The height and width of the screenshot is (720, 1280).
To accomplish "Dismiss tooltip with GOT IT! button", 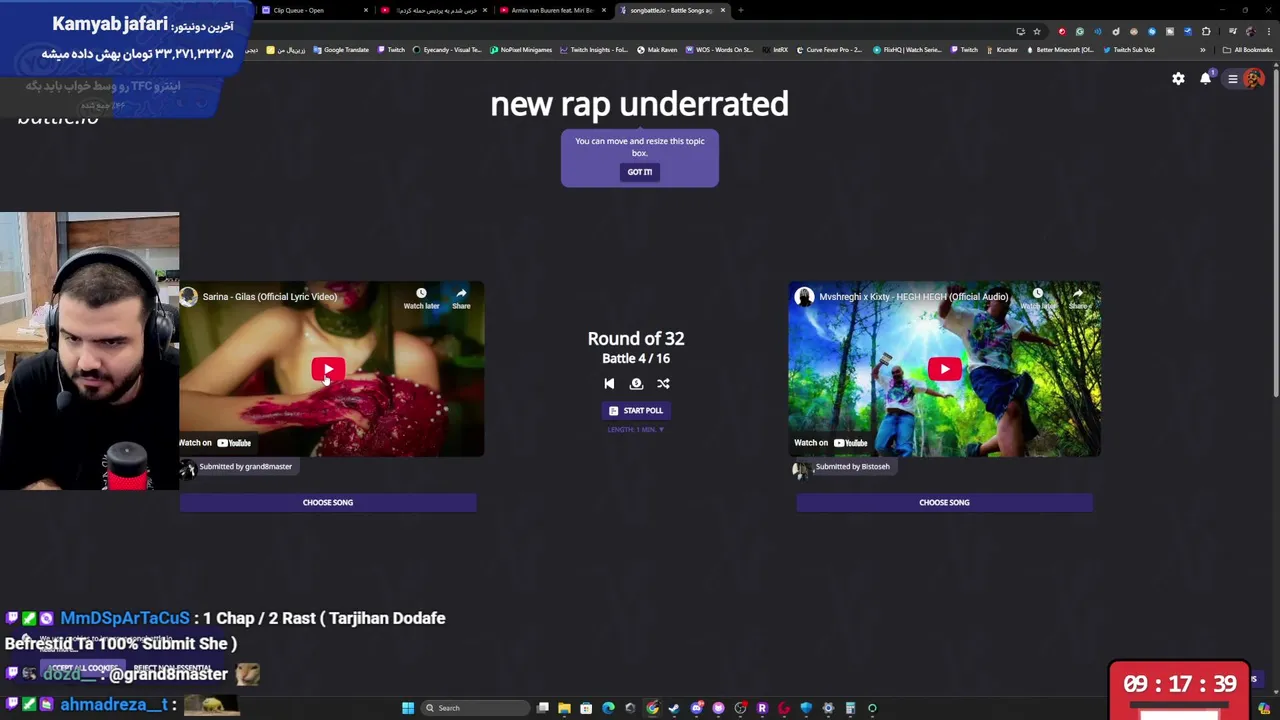I will 640,172.
